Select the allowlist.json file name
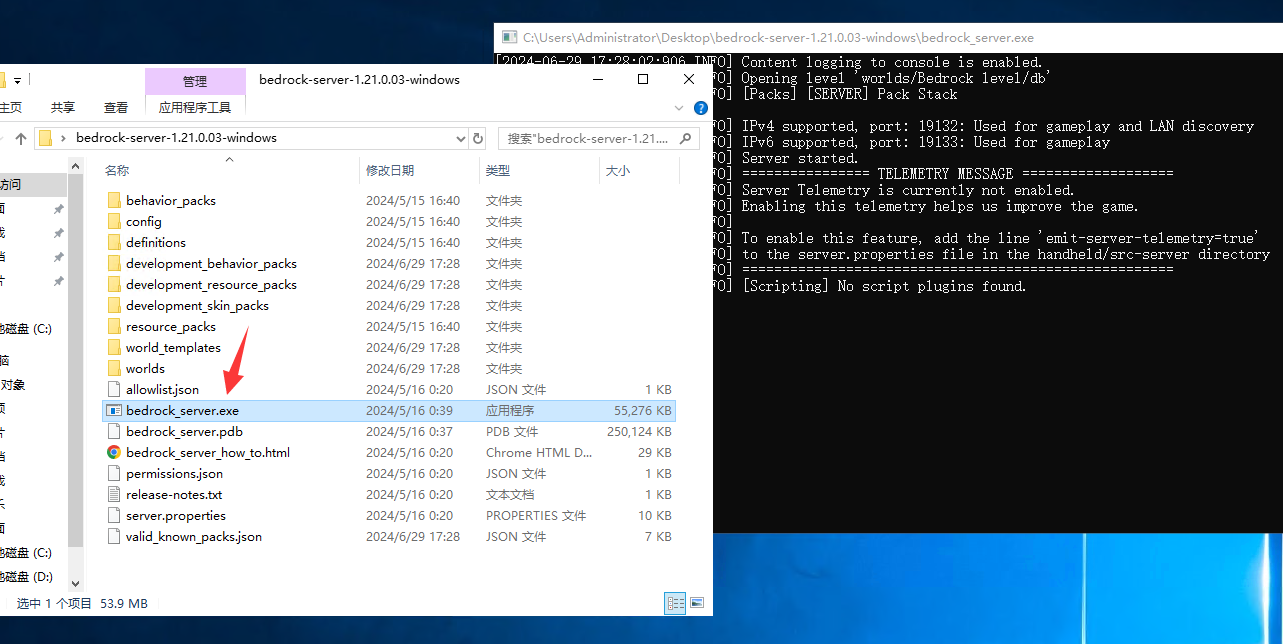The width and height of the screenshot is (1283, 644). [162, 389]
